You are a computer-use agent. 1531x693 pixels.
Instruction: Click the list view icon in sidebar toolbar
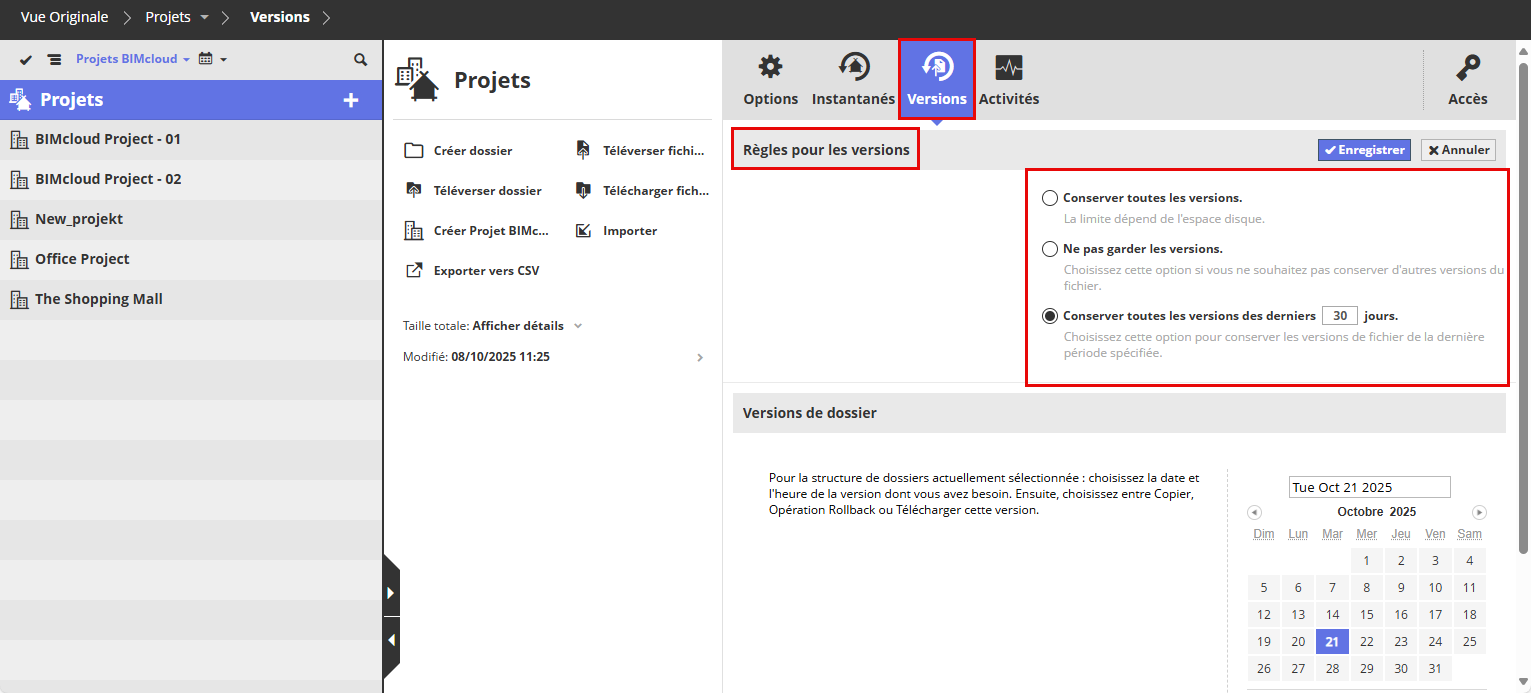coord(54,60)
